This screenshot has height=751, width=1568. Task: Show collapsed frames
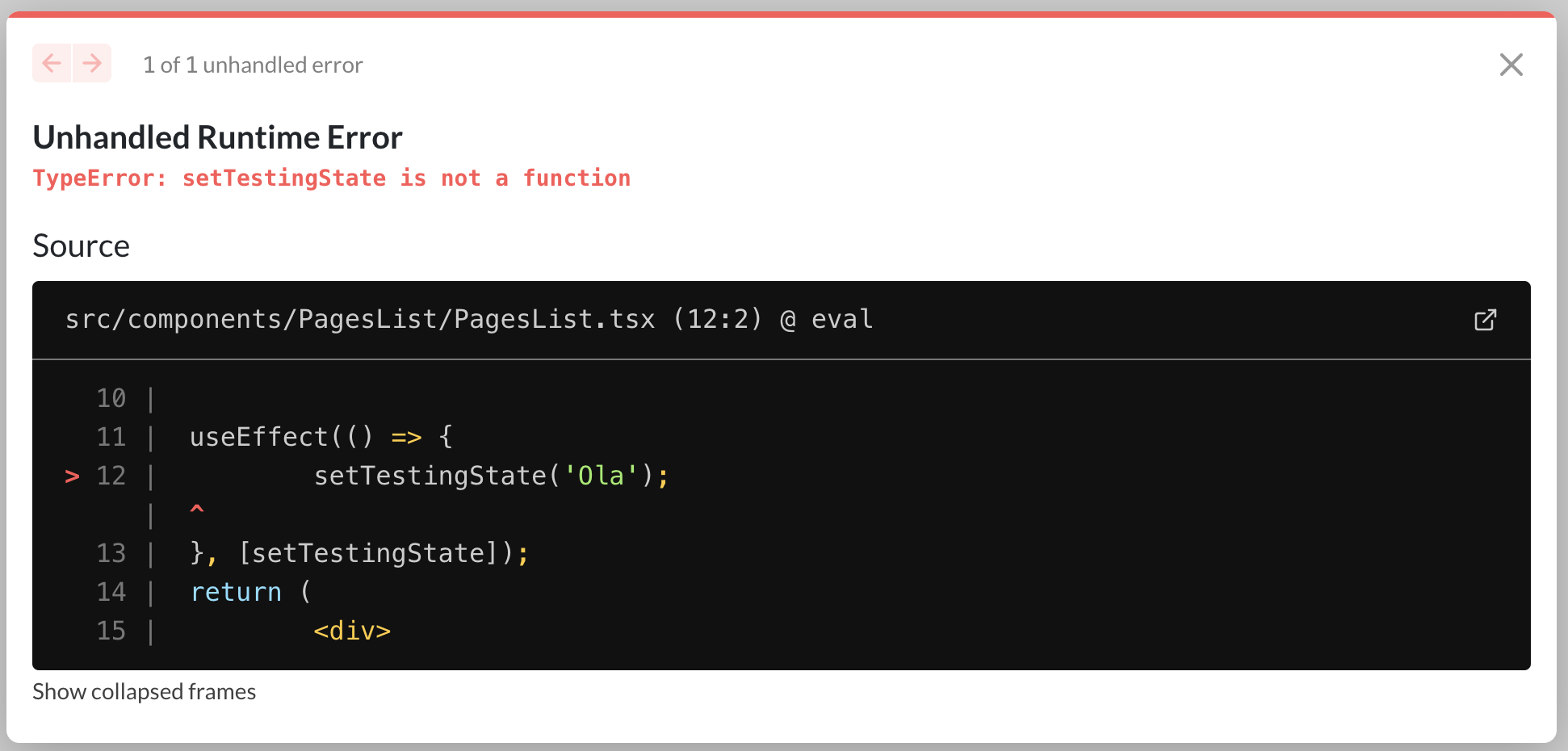(144, 692)
